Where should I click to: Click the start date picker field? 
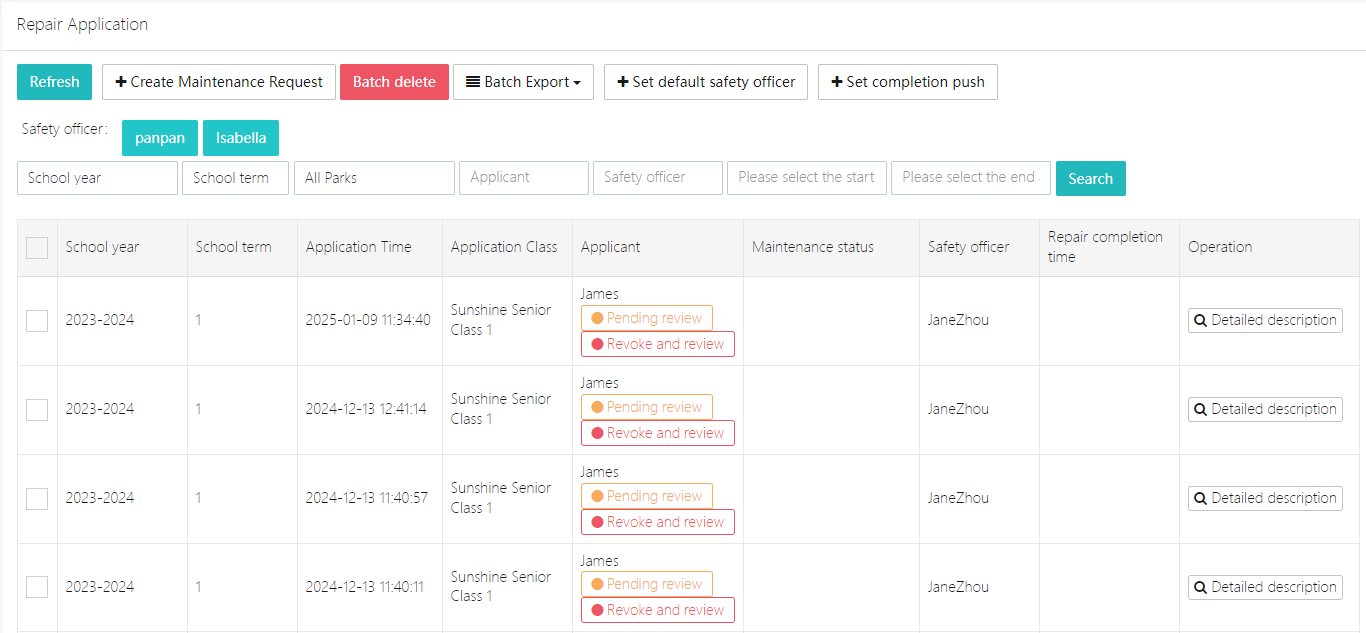pyautogui.click(x=806, y=178)
